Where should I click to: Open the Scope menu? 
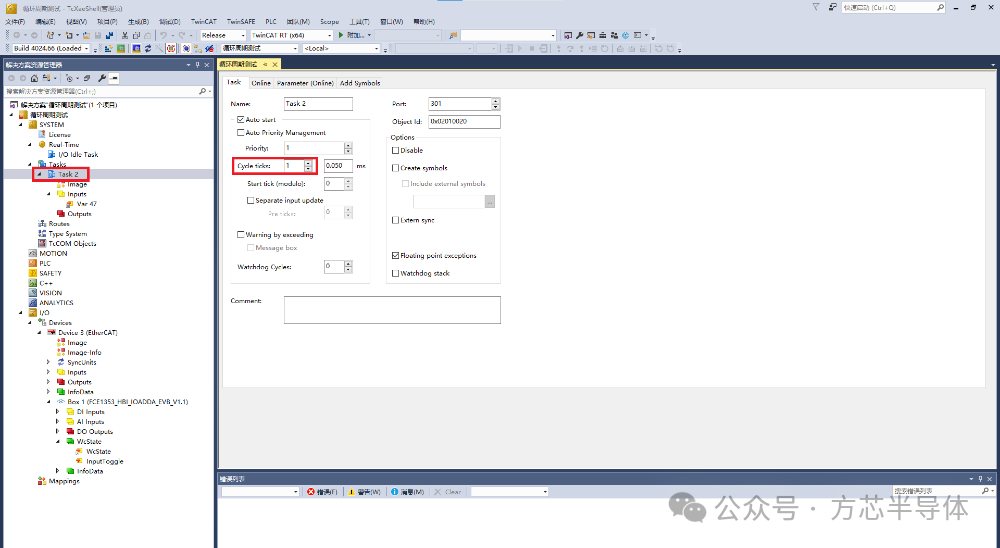[329, 22]
